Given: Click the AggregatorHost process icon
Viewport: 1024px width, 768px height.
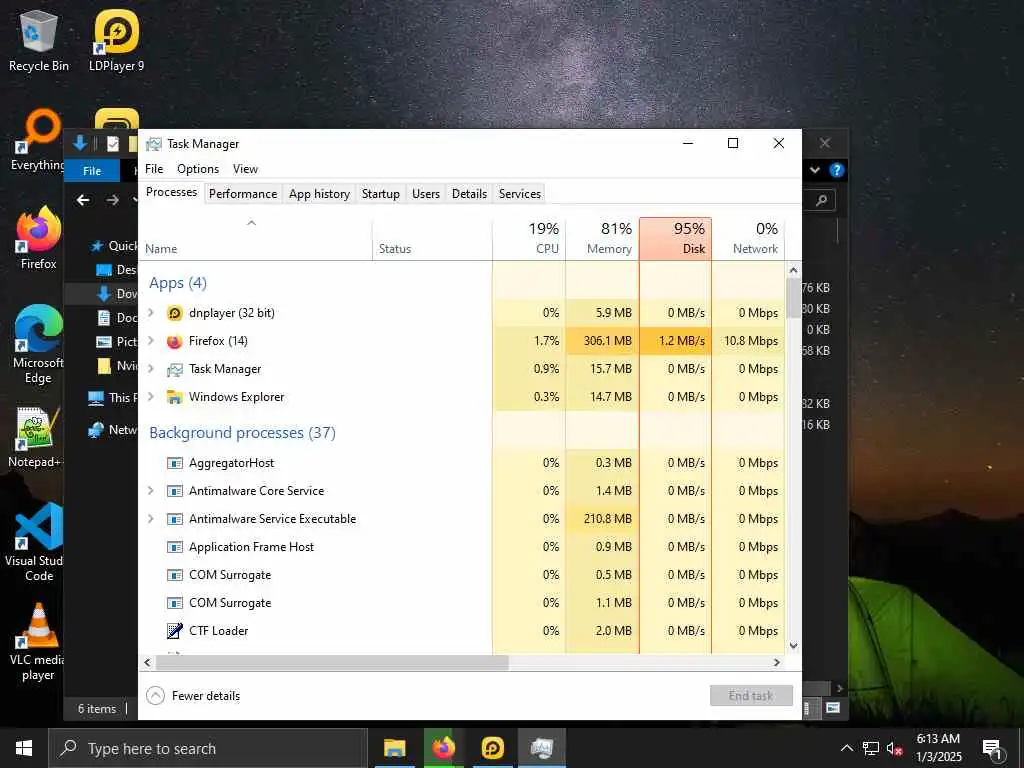Looking at the screenshot, I should (x=174, y=463).
